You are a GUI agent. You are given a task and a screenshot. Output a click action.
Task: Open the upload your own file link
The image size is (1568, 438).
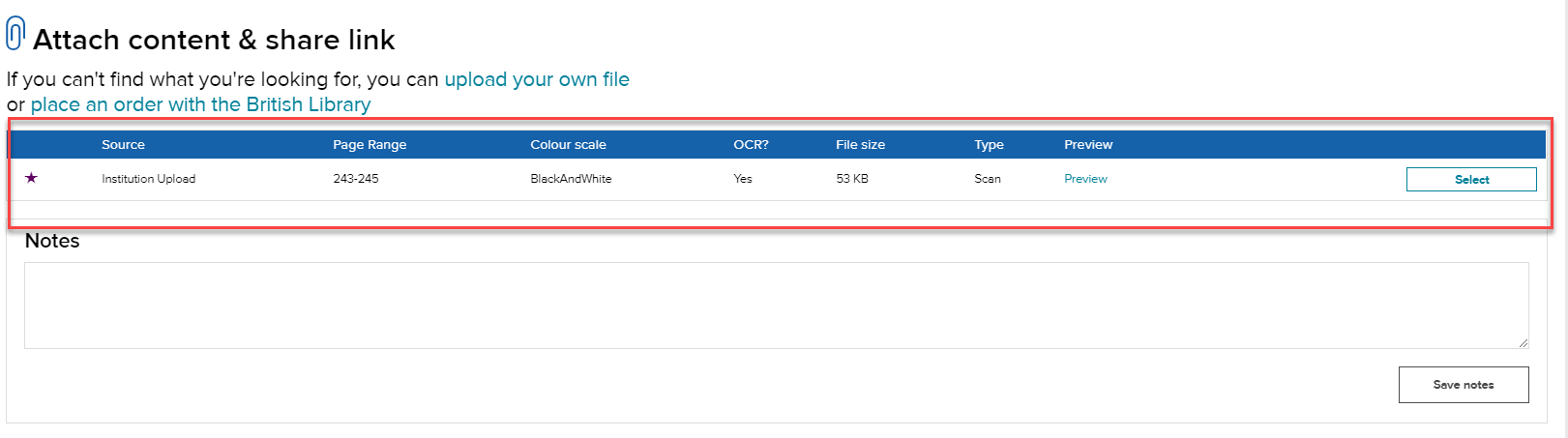click(537, 79)
